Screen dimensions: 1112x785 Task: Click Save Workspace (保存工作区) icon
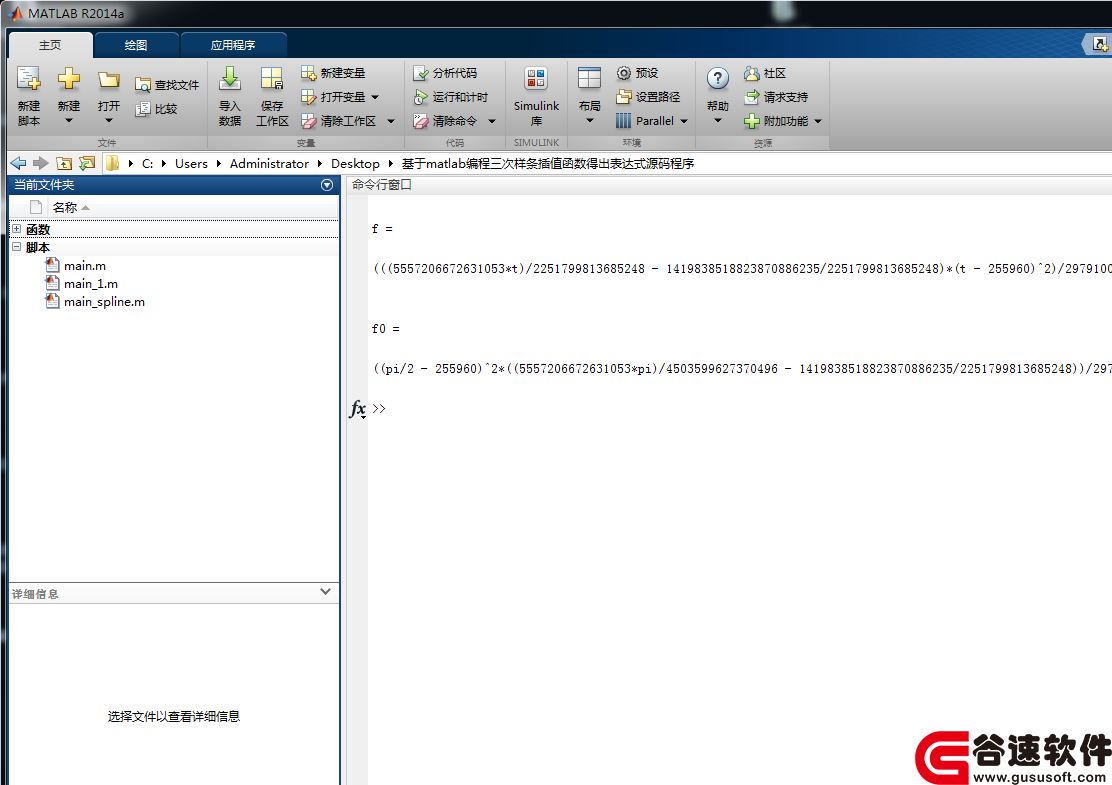point(272,78)
